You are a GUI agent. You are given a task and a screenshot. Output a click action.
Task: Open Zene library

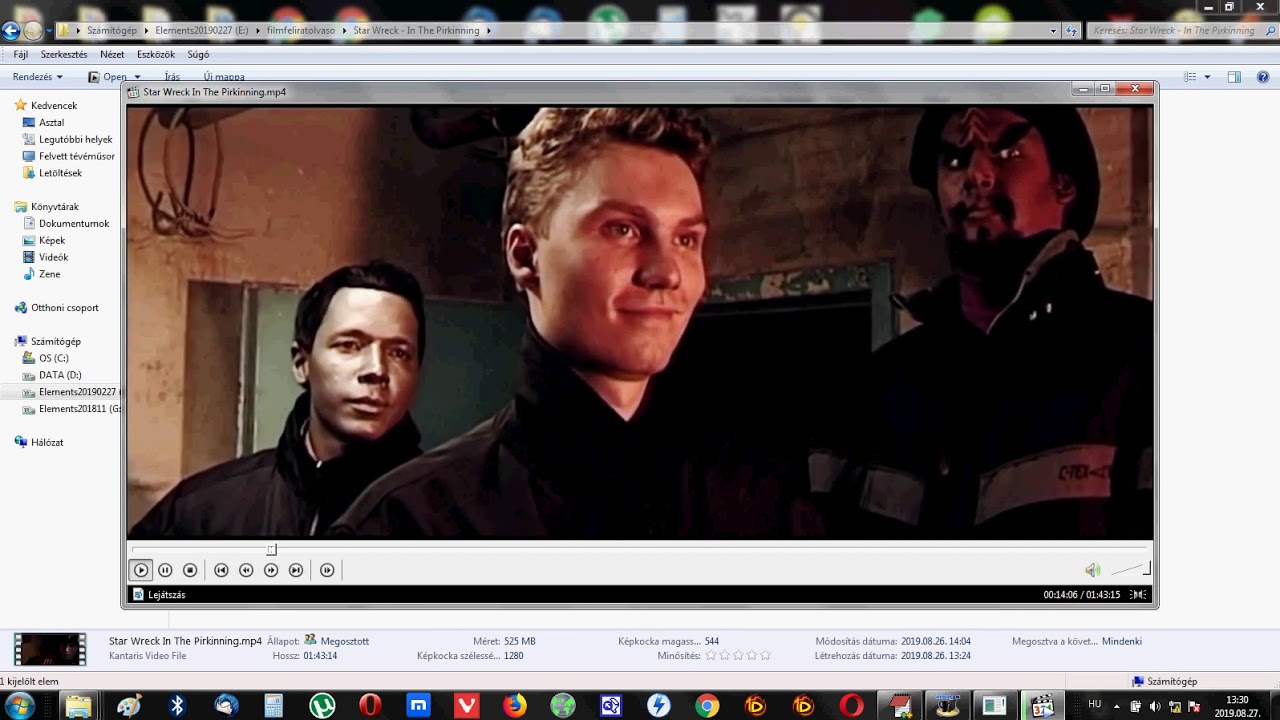click(50, 274)
